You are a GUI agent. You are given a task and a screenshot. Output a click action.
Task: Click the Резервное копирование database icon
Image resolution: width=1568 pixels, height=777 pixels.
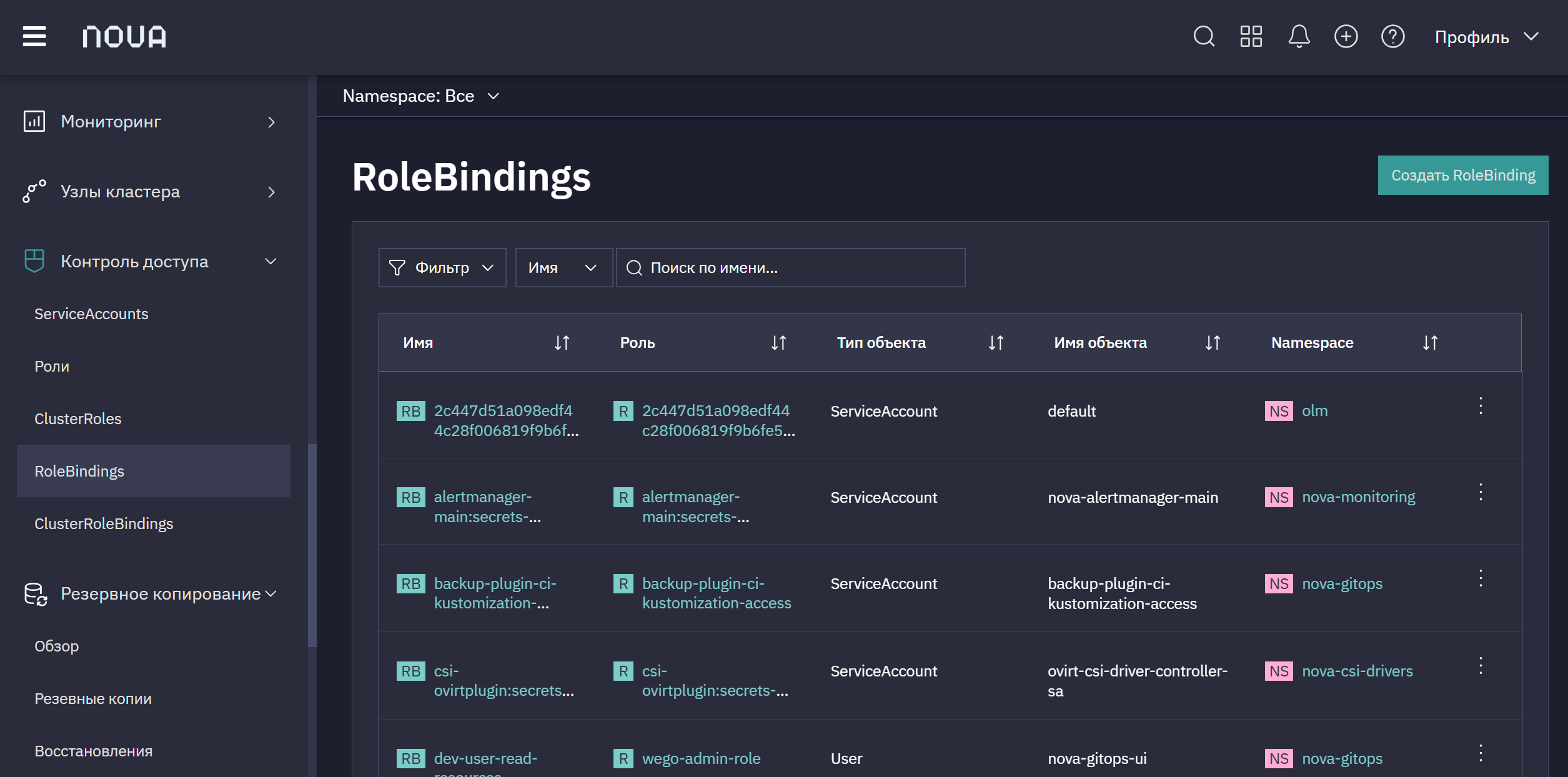tap(35, 594)
